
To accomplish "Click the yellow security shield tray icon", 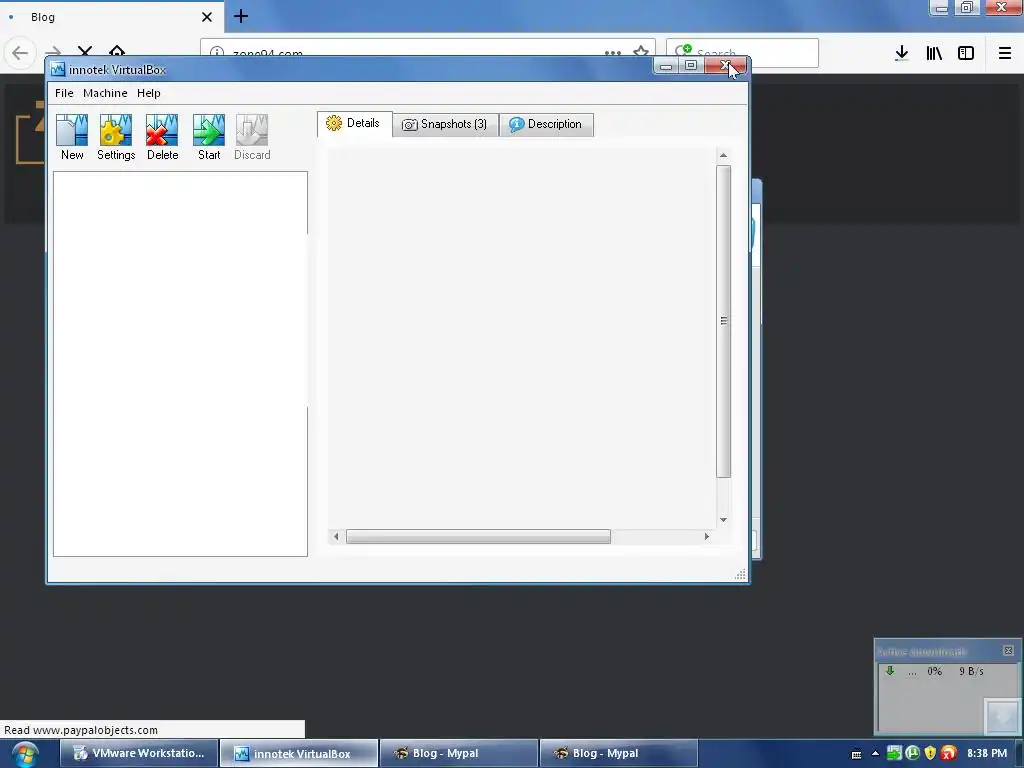I will tap(931, 753).
